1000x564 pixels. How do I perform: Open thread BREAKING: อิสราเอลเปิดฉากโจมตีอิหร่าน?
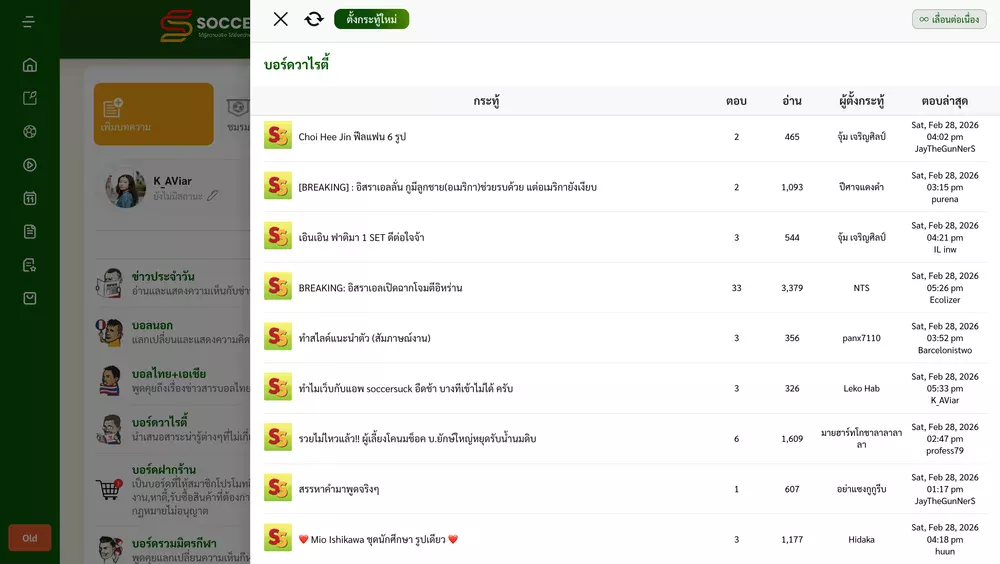[380, 288]
